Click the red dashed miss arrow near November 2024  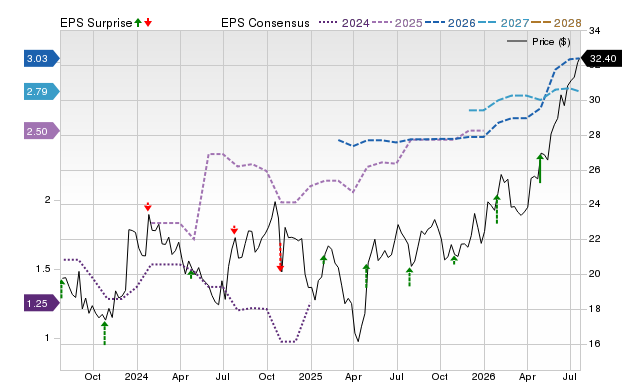pyautogui.click(x=280, y=257)
